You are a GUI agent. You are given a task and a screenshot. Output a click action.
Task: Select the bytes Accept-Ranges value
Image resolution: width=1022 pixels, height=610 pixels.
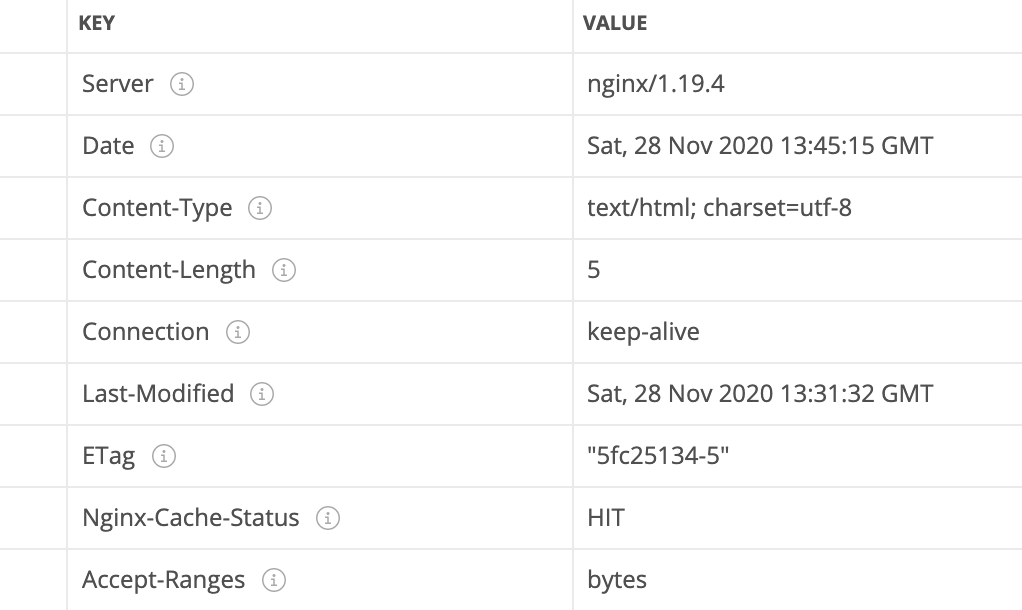point(617,580)
